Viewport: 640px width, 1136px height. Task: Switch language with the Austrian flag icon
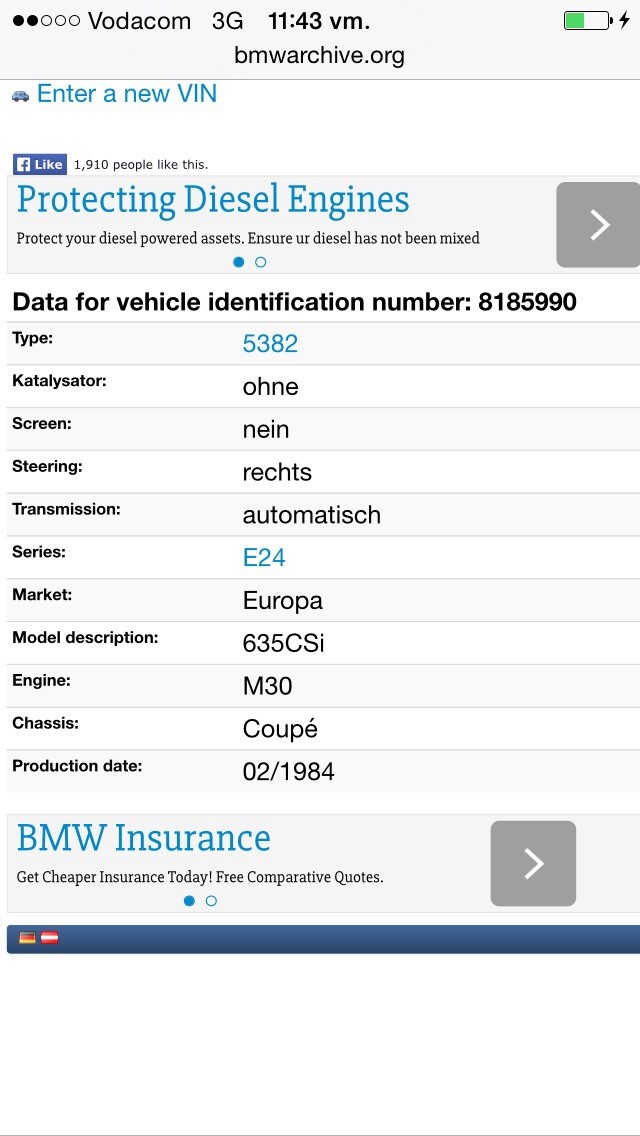tap(49, 938)
